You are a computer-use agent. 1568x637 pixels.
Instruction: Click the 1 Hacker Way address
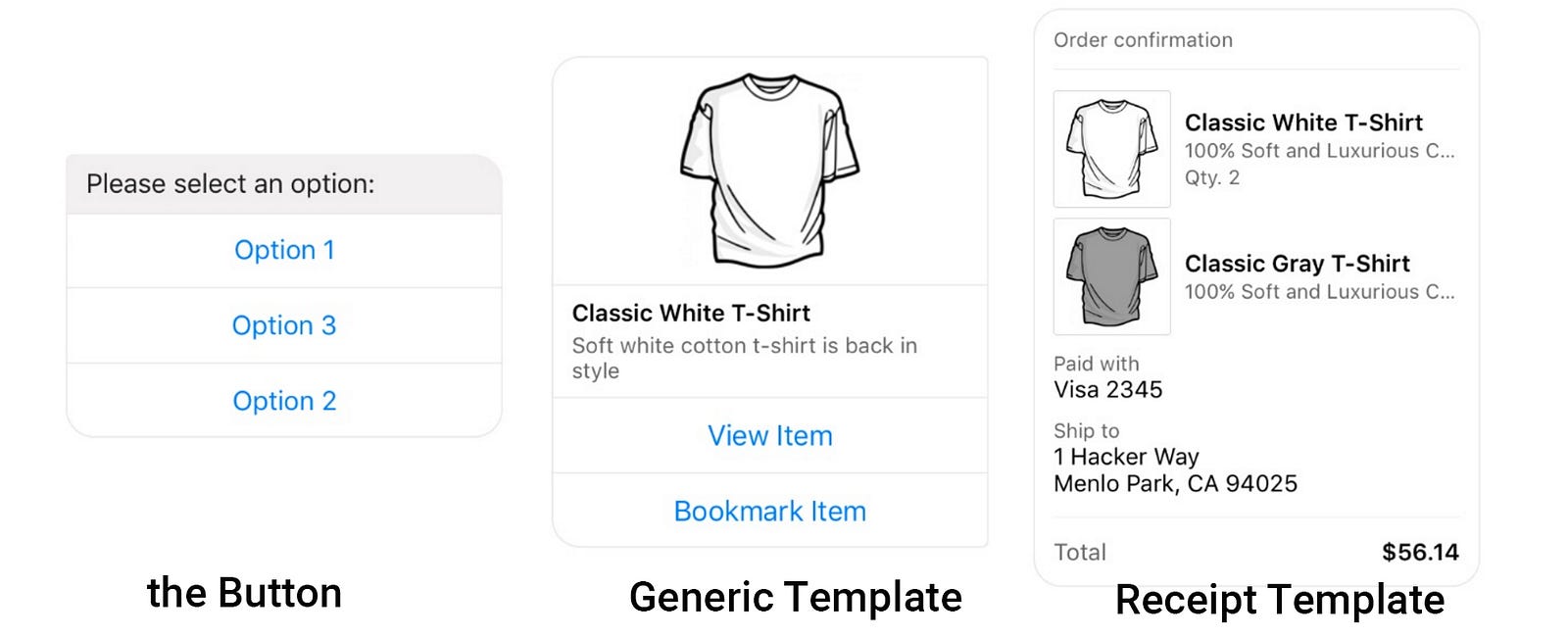[1126, 457]
